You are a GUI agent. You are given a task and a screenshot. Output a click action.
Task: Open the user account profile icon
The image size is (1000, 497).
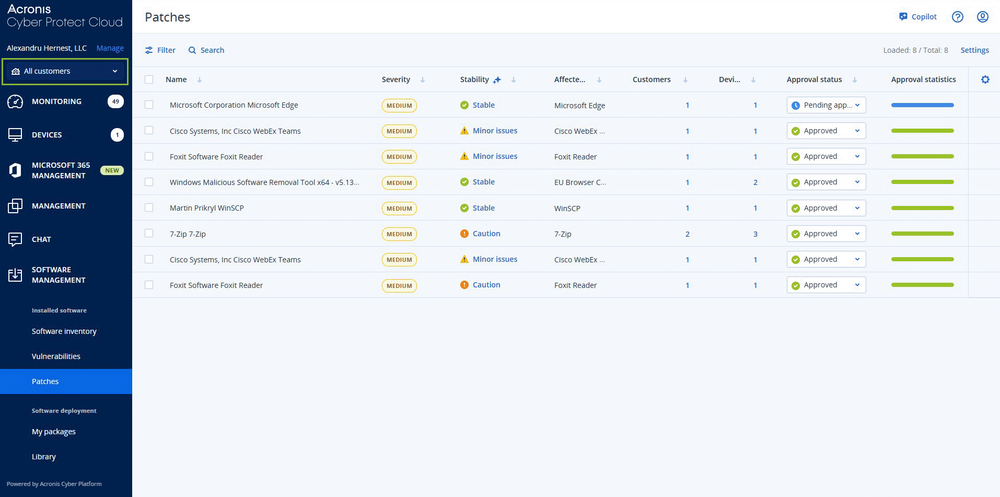(x=982, y=17)
